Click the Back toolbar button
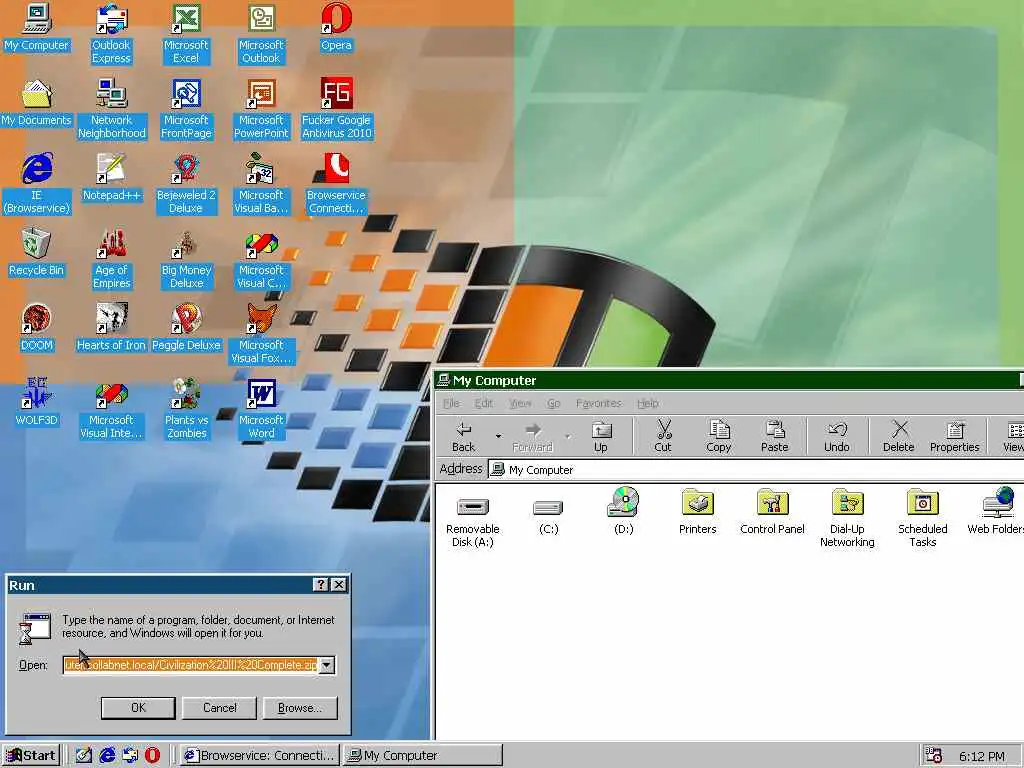This screenshot has height=768, width=1024. pos(464,437)
